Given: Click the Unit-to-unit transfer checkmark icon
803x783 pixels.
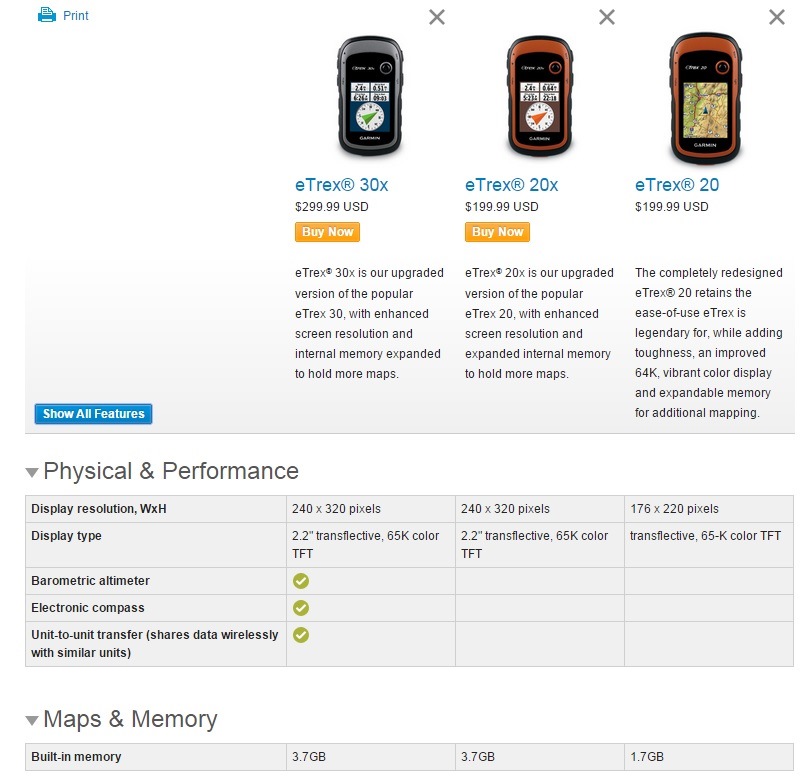Looking at the screenshot, I should point(301,635).
